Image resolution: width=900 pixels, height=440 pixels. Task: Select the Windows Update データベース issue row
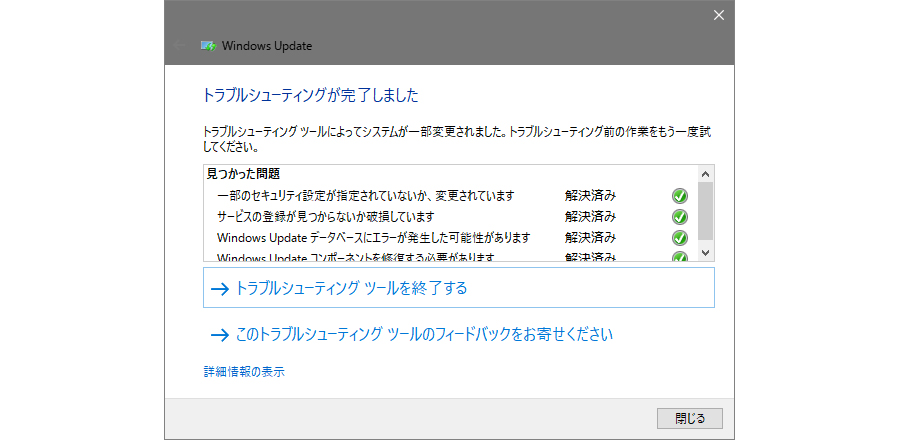click(372, 237)
